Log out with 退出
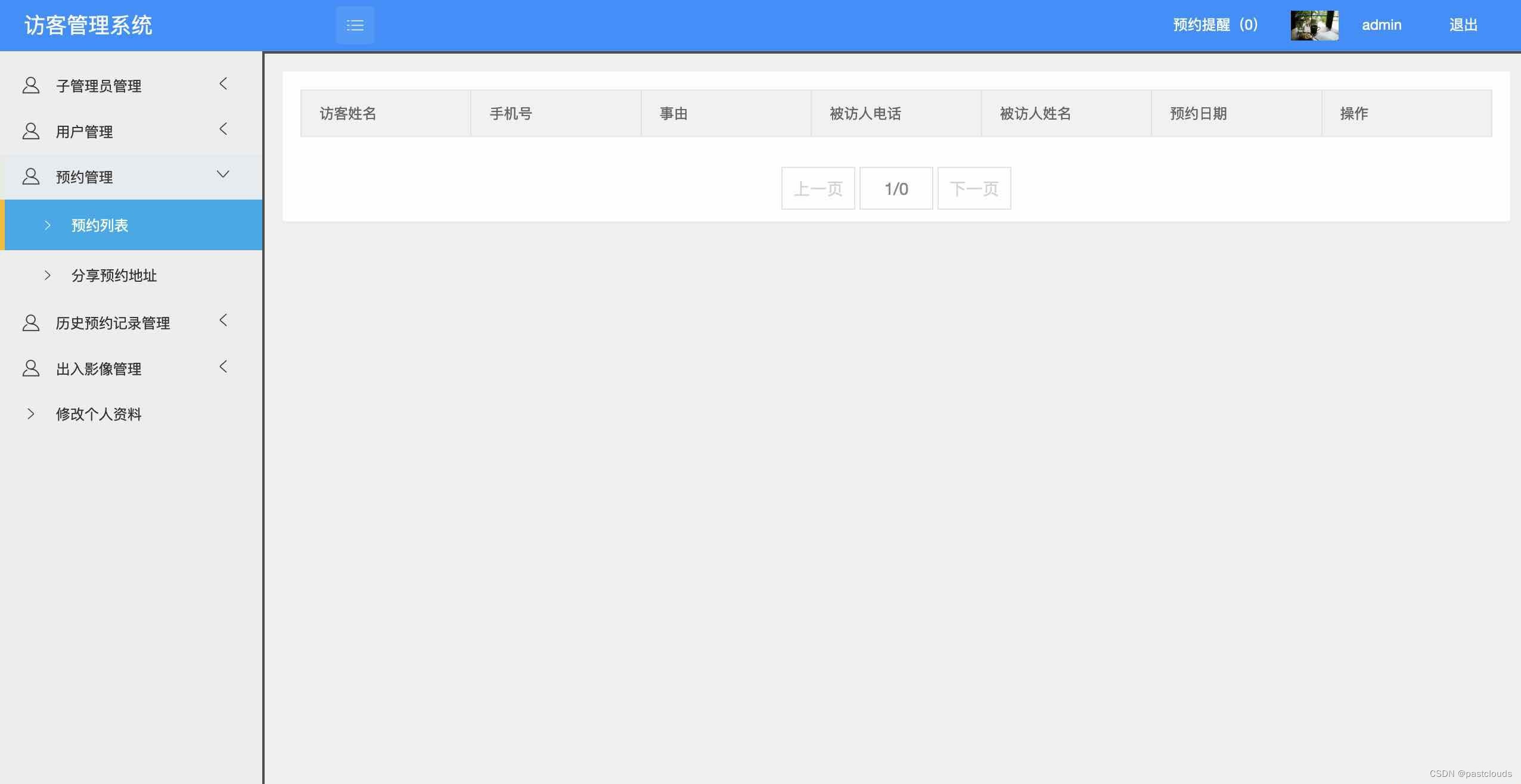This screenshot has height=784, width=1521. 1464,25
